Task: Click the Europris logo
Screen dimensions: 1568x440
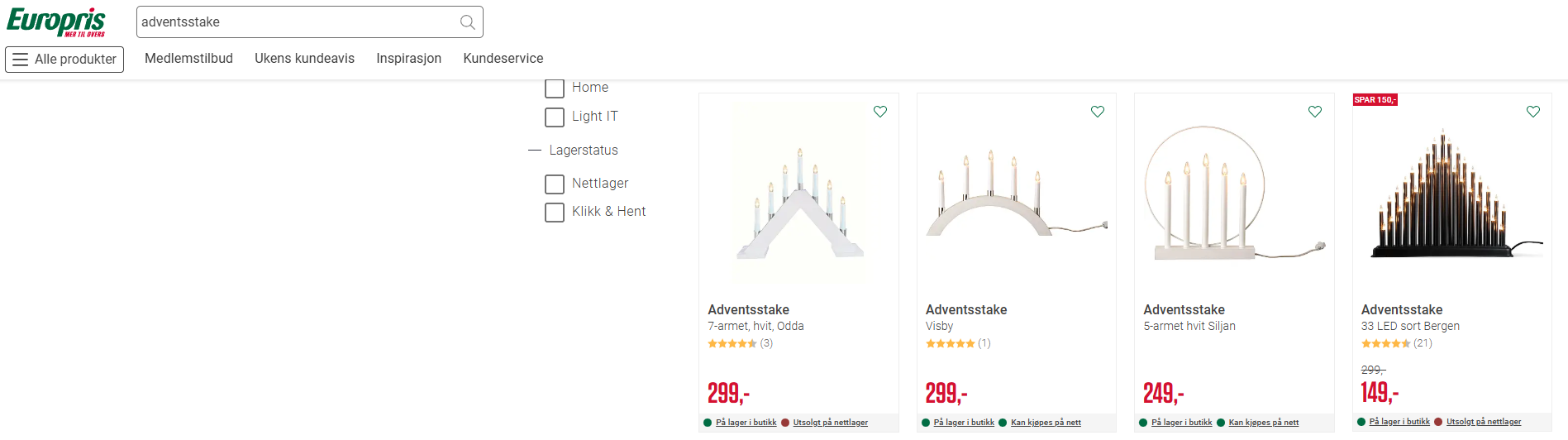Action: [56, 22]
